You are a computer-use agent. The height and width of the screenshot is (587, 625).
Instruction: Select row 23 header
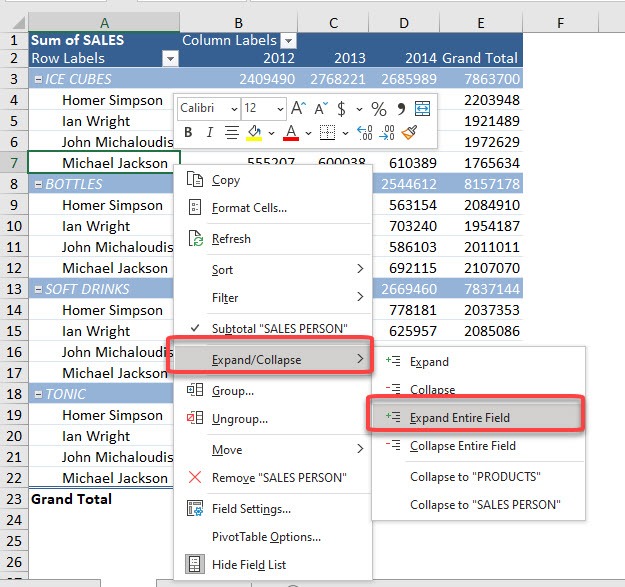pyautogui.click(x=14, y=499)
